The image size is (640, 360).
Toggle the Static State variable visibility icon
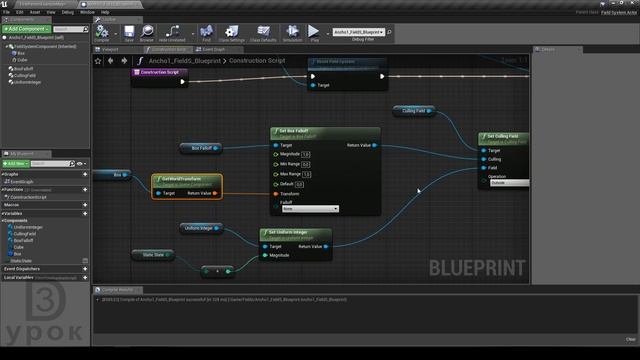click(85, 260)
